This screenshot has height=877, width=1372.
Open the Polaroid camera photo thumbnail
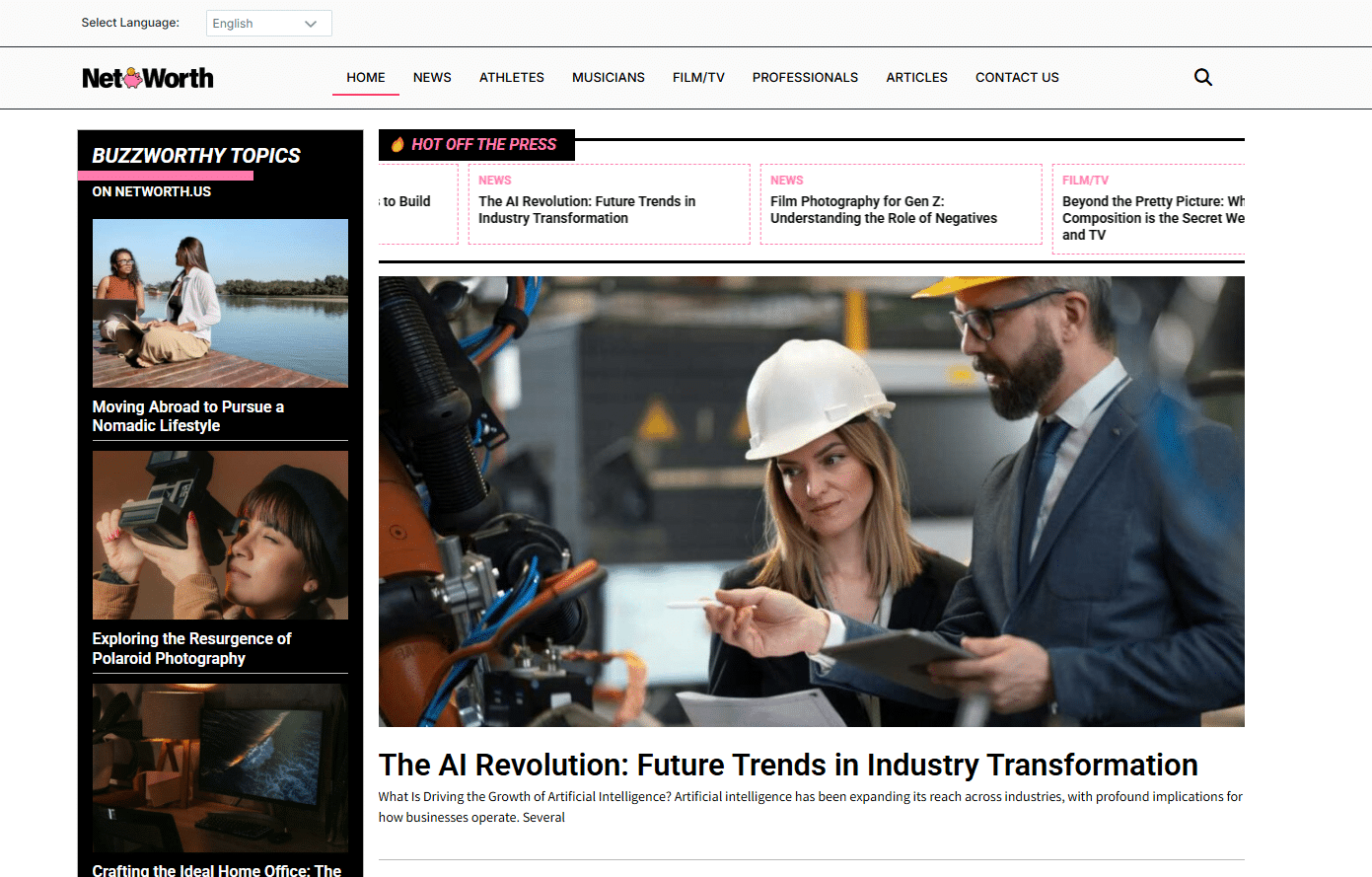click(x=220, y=535)
